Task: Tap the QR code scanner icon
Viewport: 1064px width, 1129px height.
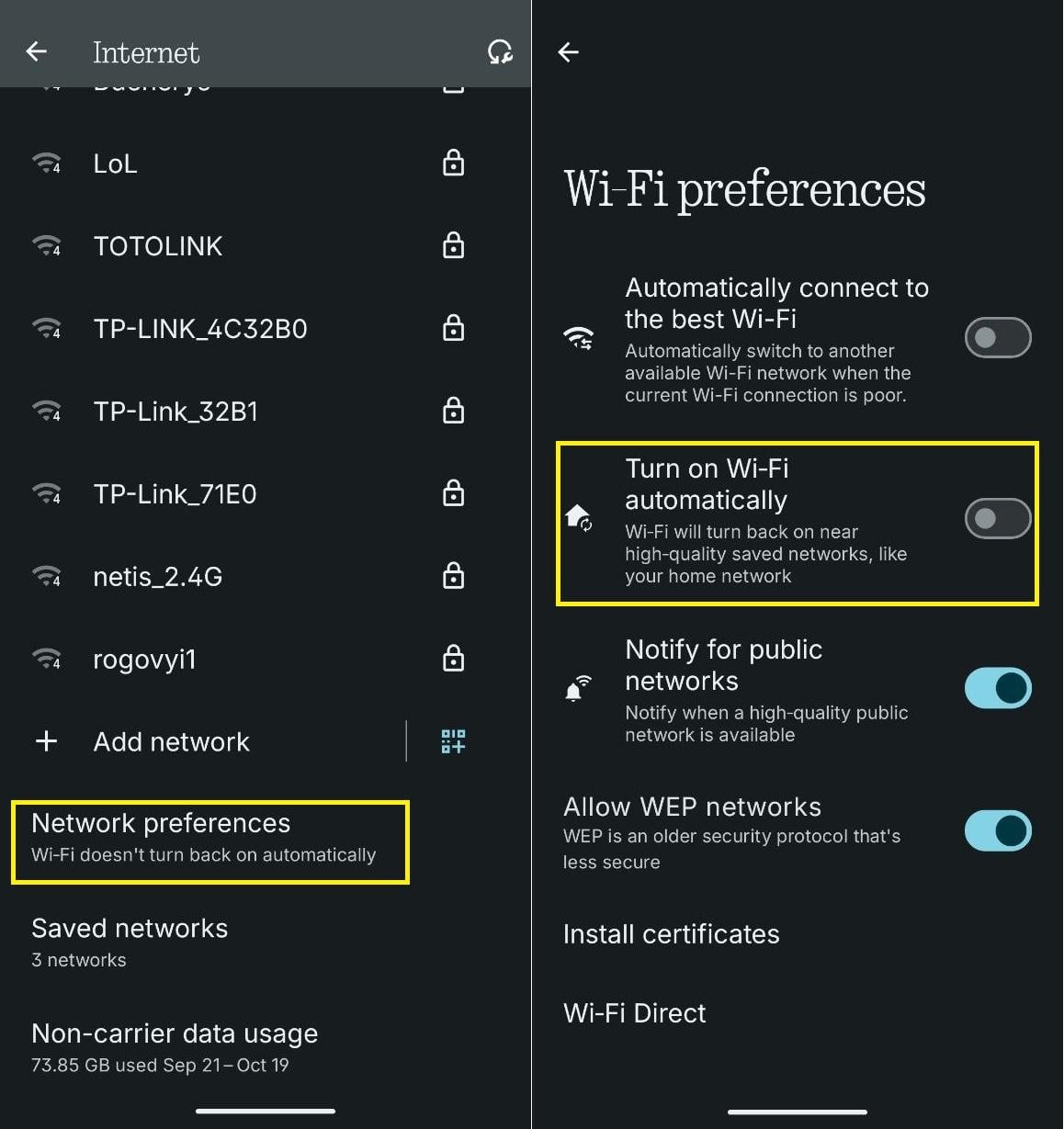Action: click(453, 741)
